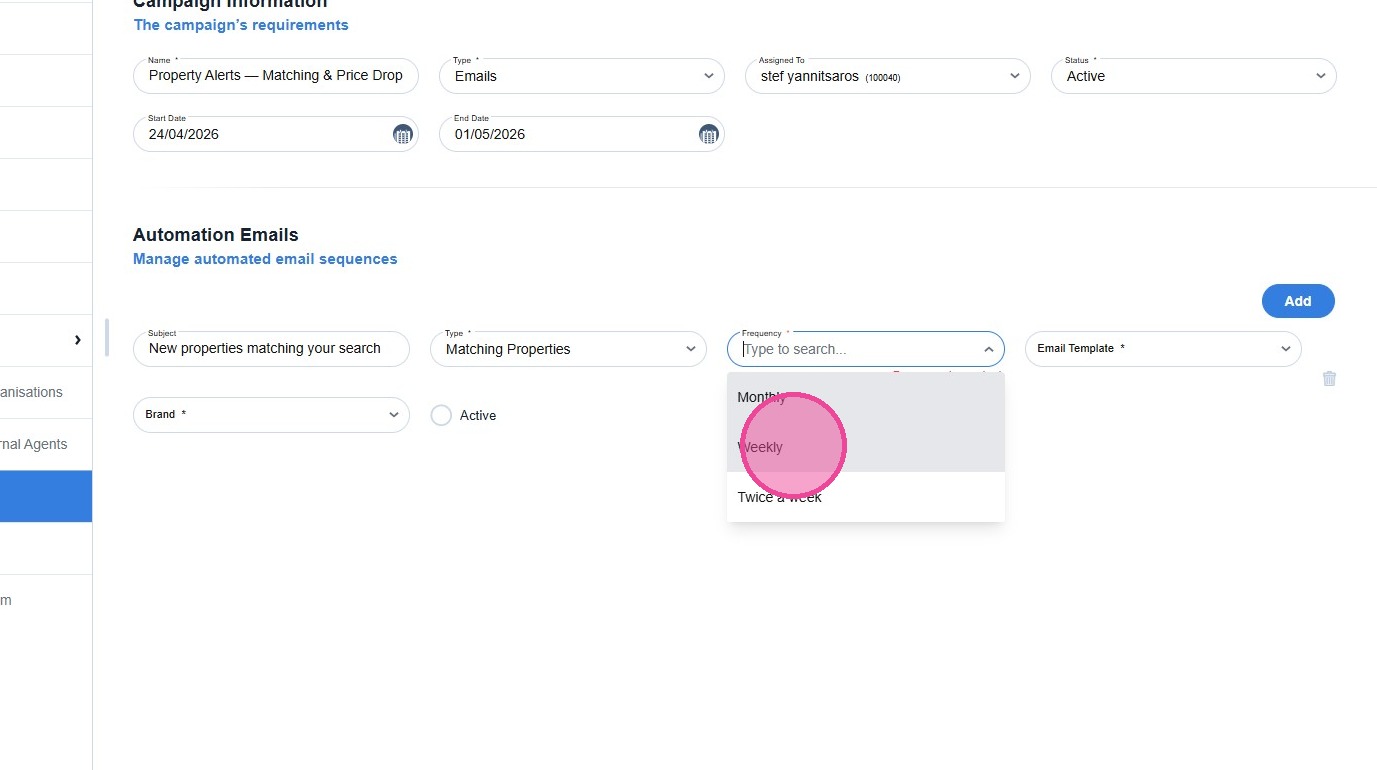Click the campaign Name input field
The image size is (1377, 770).
(276, 76)
